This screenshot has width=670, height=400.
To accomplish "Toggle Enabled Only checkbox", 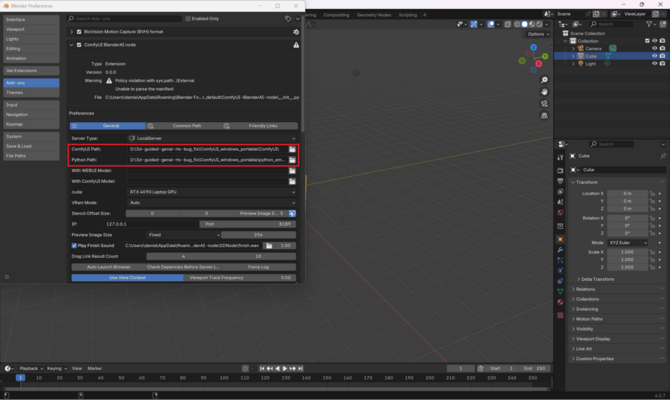I will pos(188,19).
